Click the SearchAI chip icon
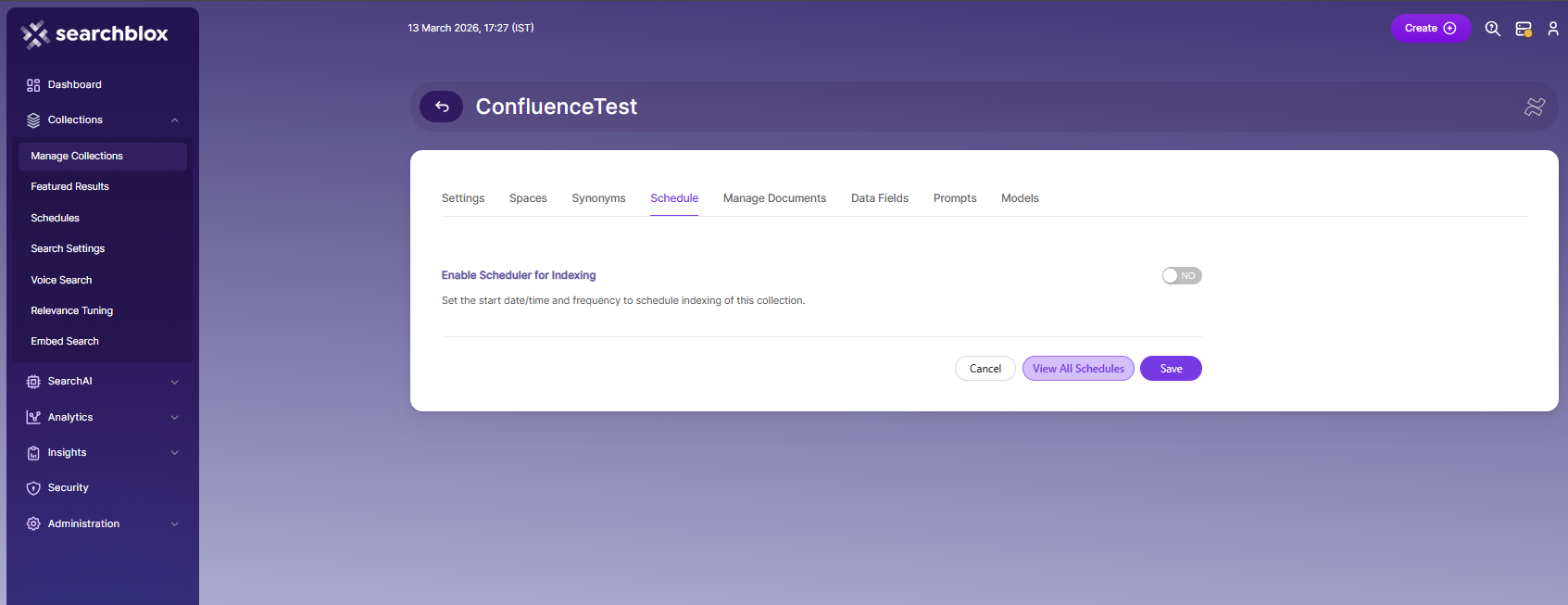The height and width of the screenshot is (605, 1568). [x=33, y=382]
